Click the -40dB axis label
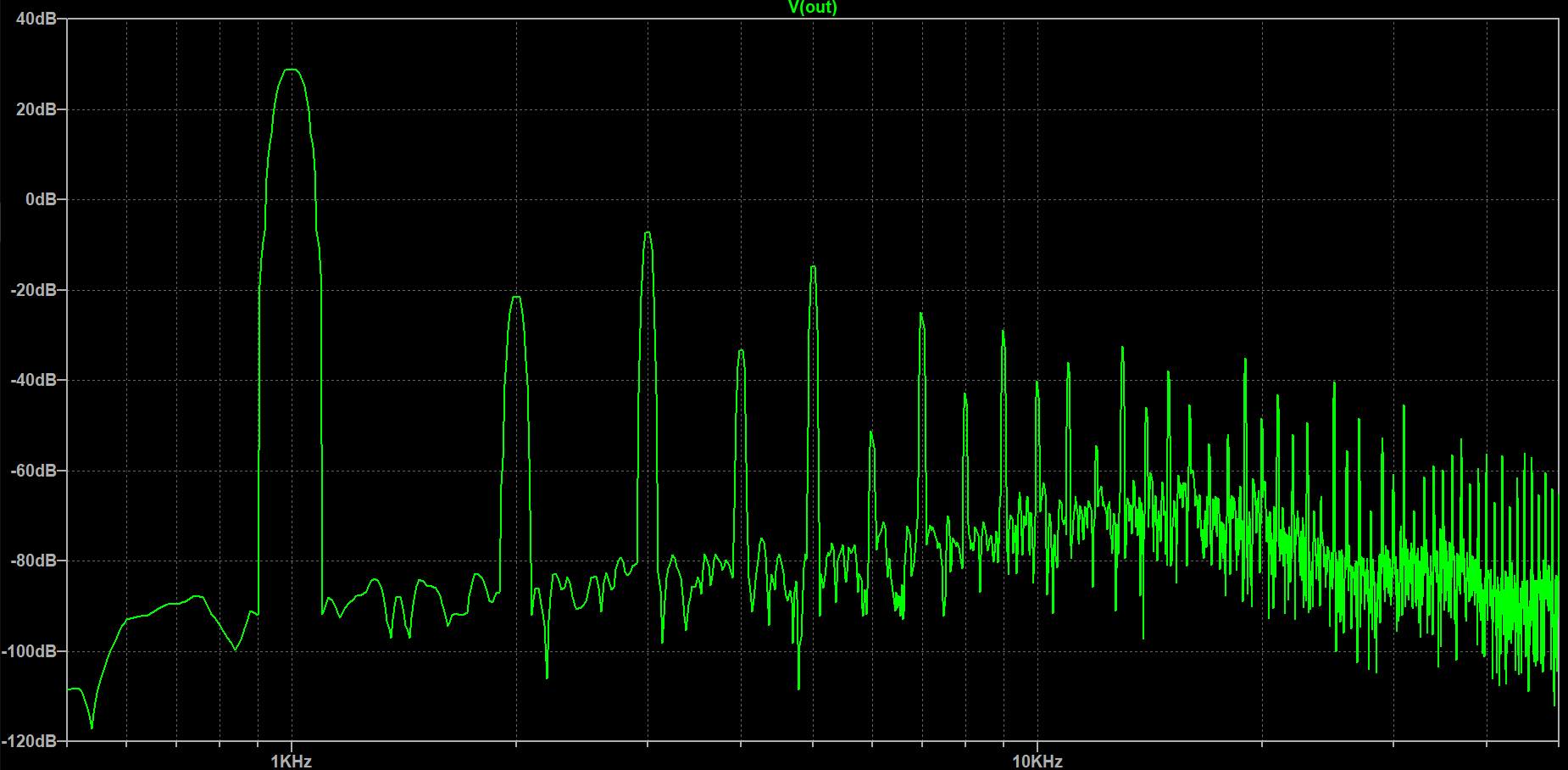1568x770 pixels. coord(34,380)
